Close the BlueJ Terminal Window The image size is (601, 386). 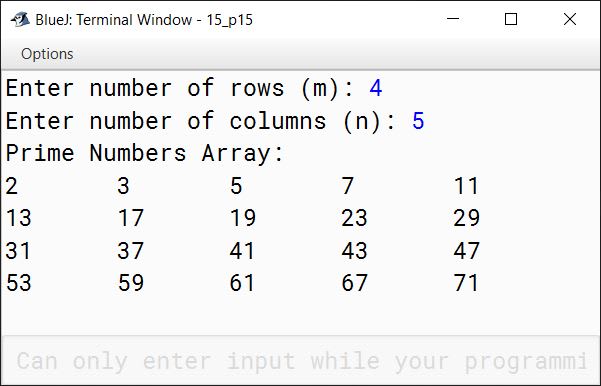tap(570, 19)
